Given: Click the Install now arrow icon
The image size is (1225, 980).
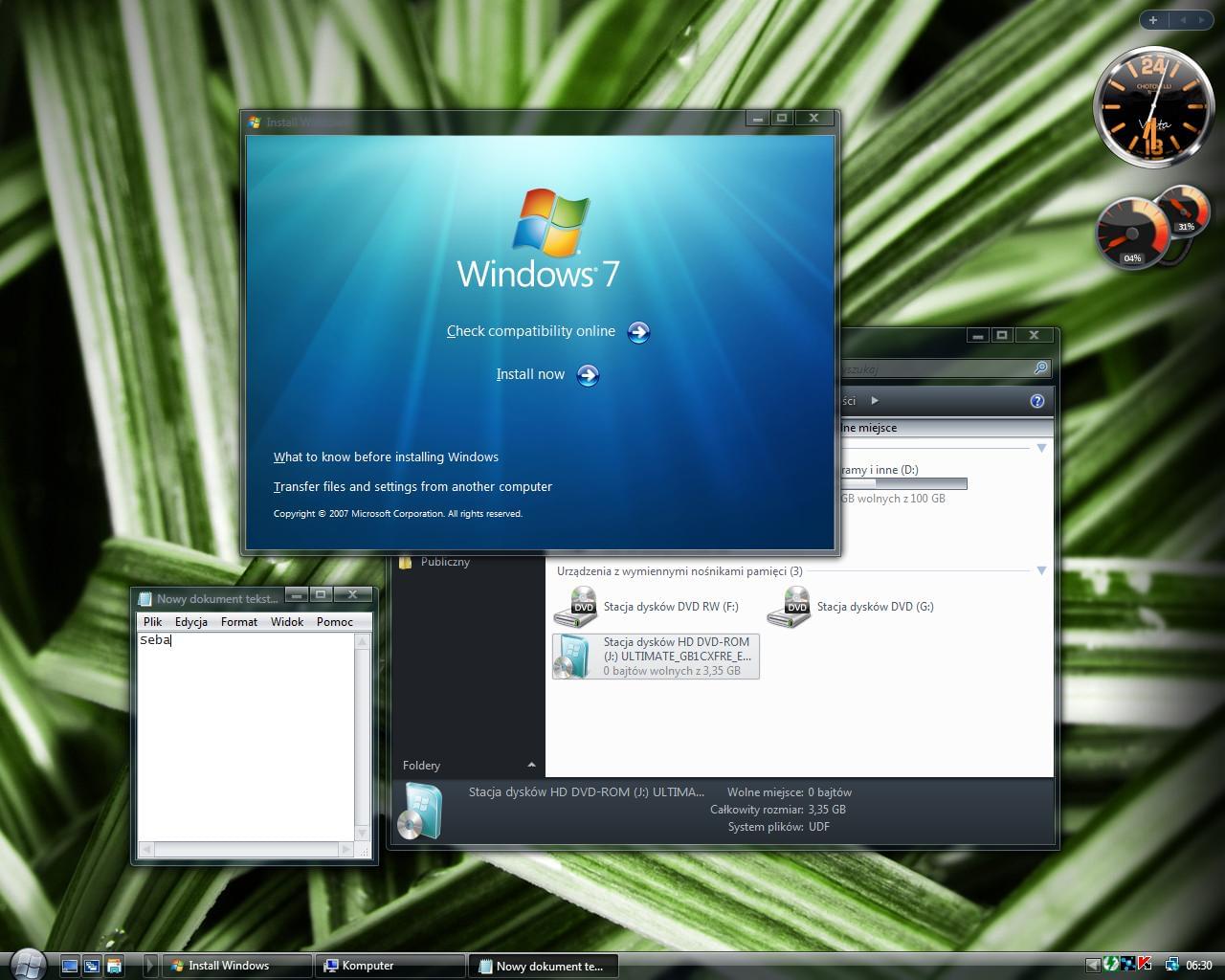Looking at the screenshot, I should tap(588, 375).
